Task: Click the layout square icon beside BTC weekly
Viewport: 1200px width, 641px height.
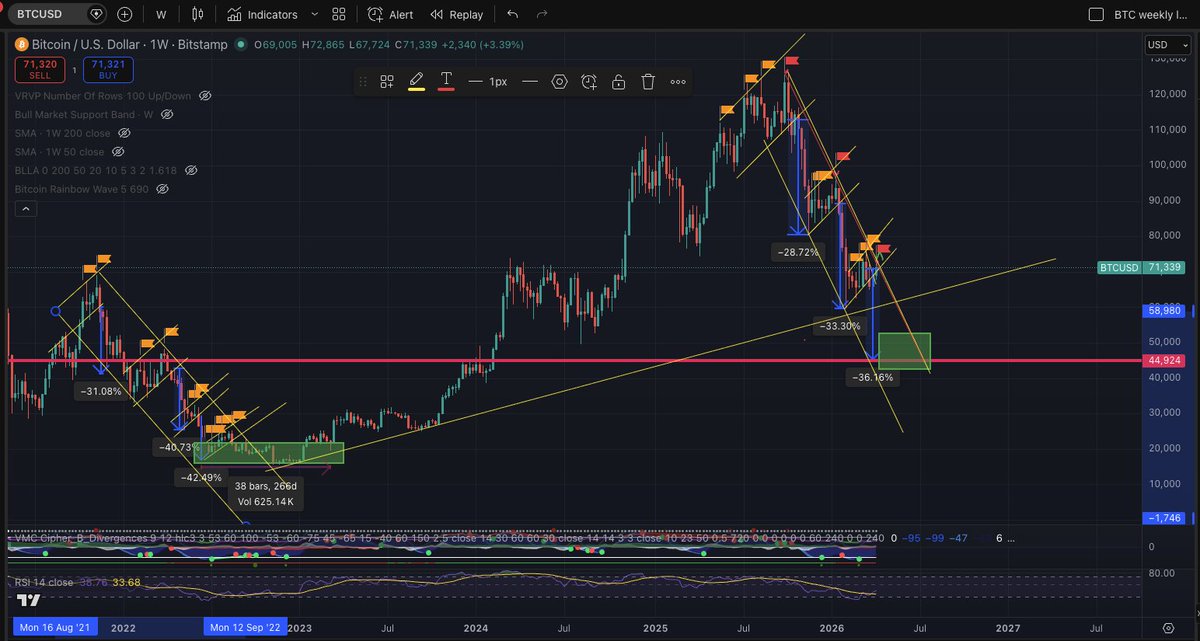Action: [x=1096, y=15]
